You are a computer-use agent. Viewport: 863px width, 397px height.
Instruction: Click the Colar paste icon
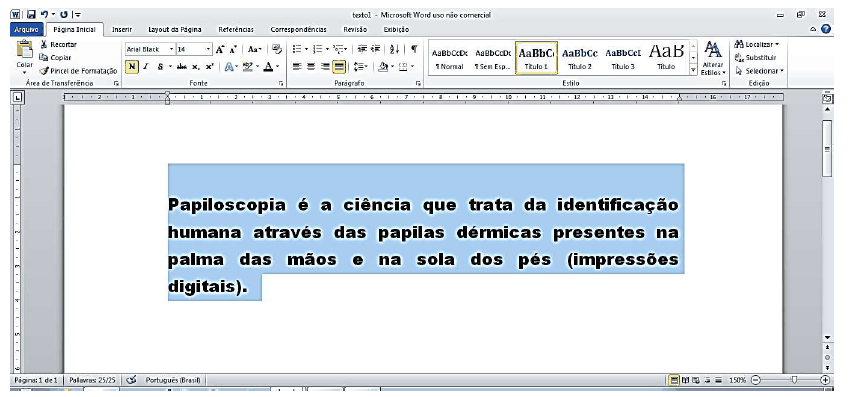tap(25, 49)
